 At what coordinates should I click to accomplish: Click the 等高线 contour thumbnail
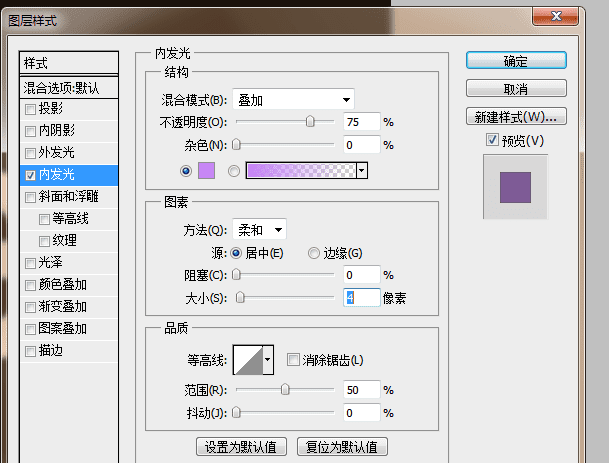point(248,360)
